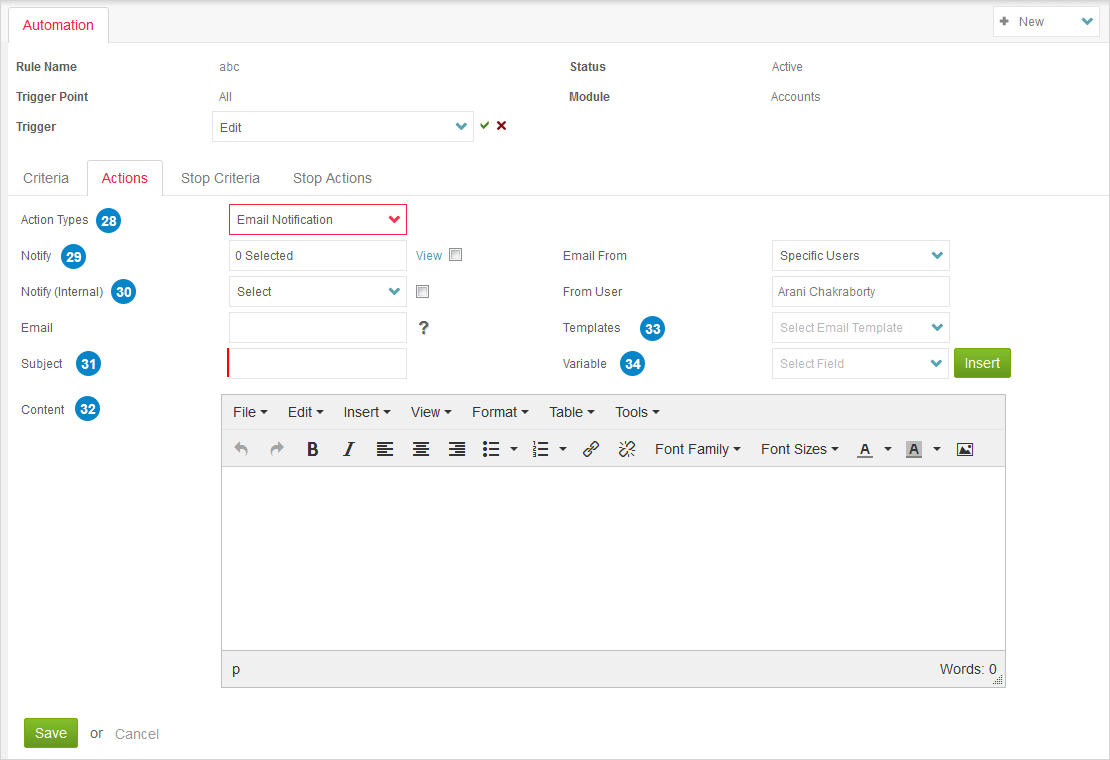
Task: Insert a numbered list
Action: [x=541, y=449]
